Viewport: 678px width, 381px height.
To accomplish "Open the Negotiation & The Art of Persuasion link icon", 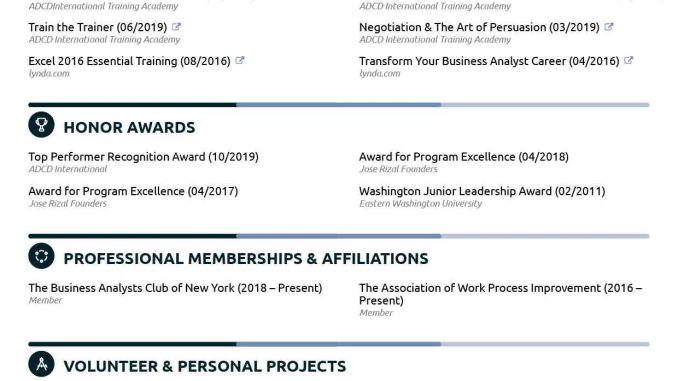I will click(608, 27).
